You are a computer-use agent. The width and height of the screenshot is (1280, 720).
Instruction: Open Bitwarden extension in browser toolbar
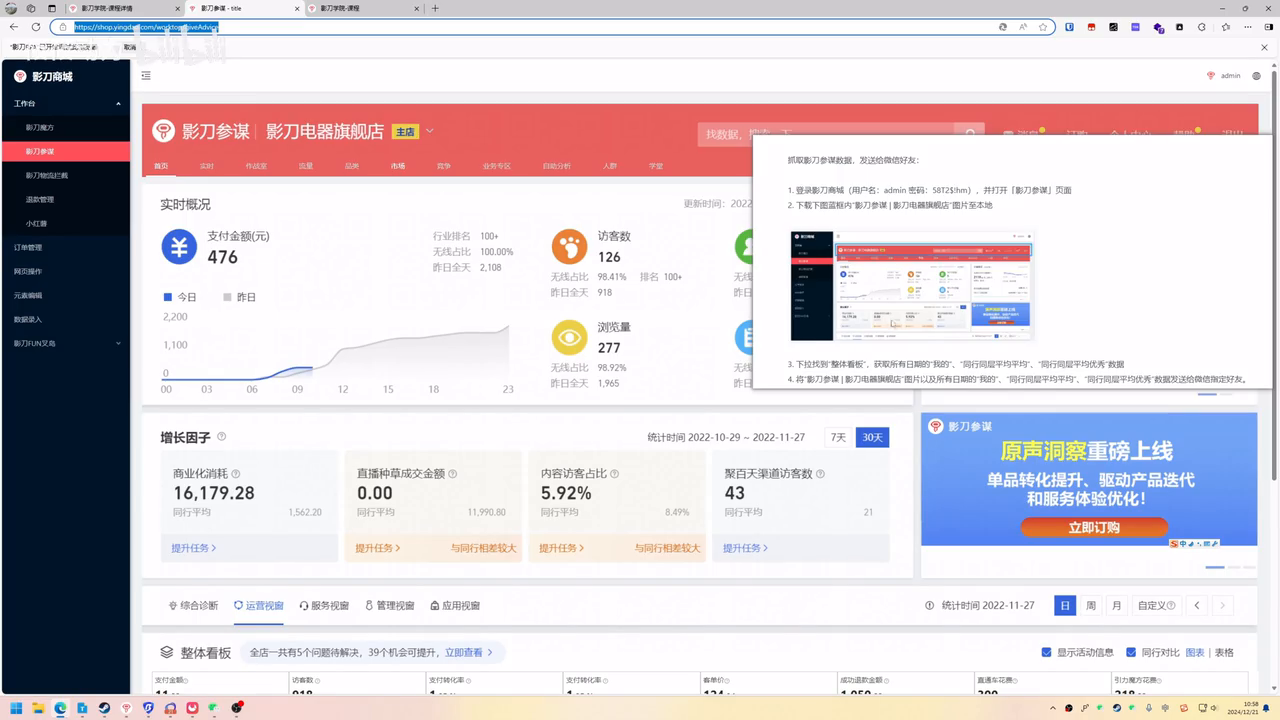[x=1069, y=27]
